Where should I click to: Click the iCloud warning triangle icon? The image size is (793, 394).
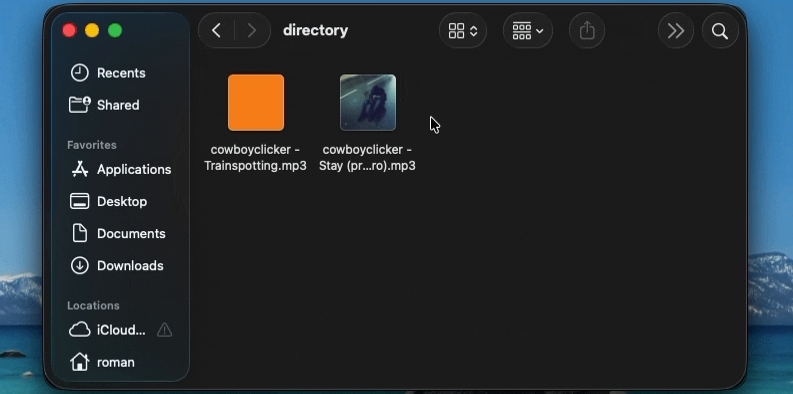(164, 330)
